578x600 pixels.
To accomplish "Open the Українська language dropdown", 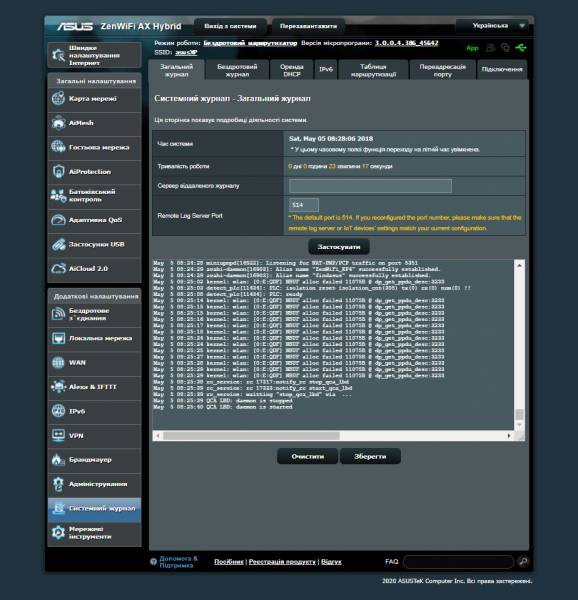I will tap(493, 26).
